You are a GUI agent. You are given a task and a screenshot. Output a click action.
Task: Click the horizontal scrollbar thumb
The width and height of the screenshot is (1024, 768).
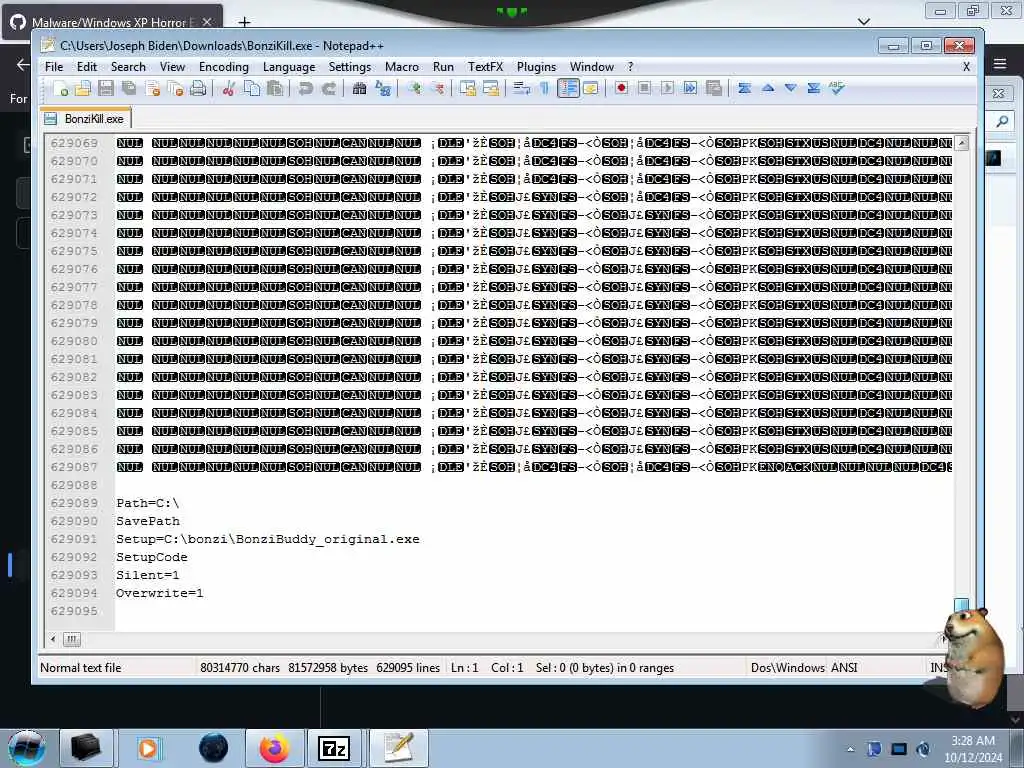click(72, 639)
